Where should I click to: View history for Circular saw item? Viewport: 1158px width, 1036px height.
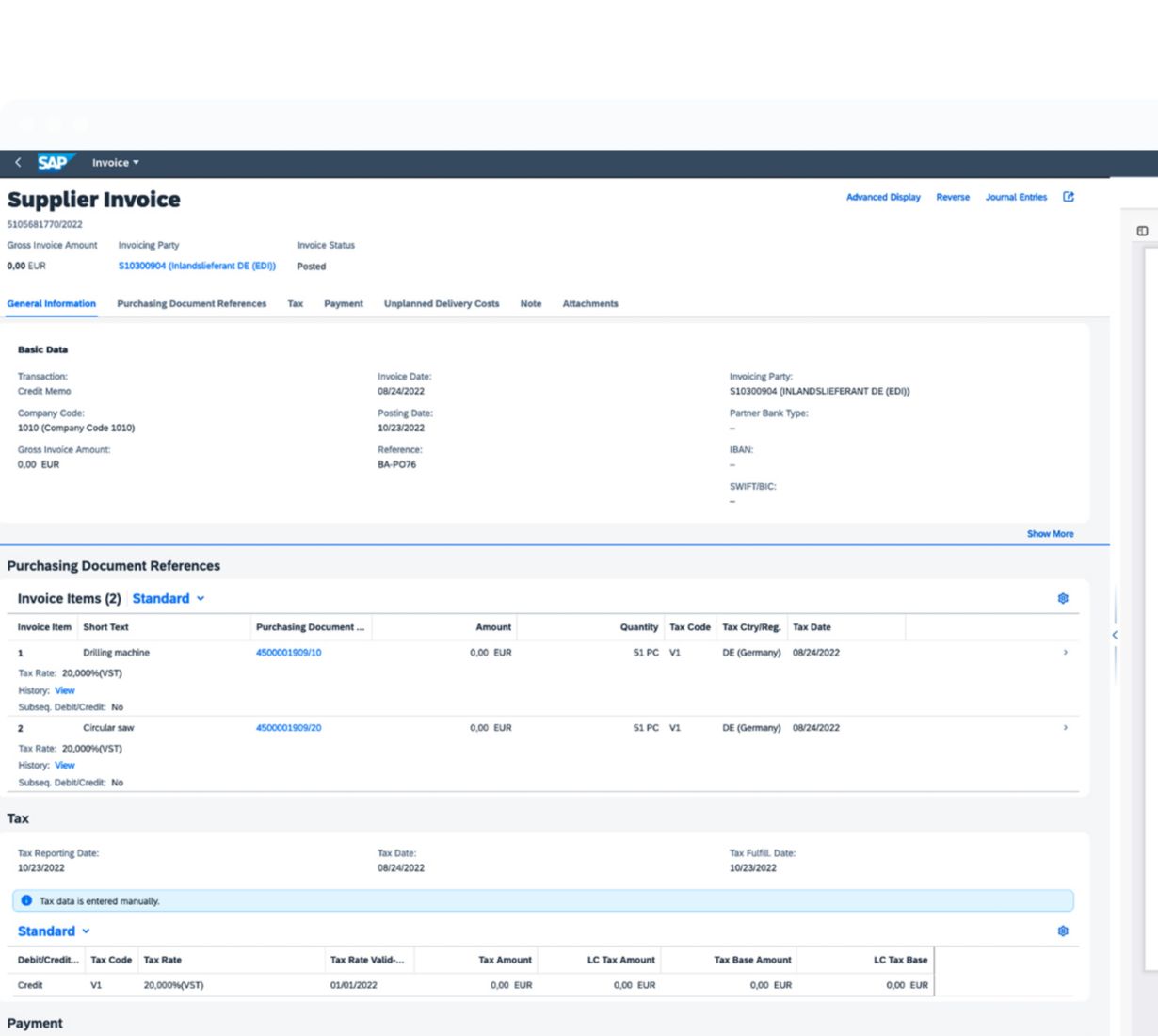click(65, 766)
